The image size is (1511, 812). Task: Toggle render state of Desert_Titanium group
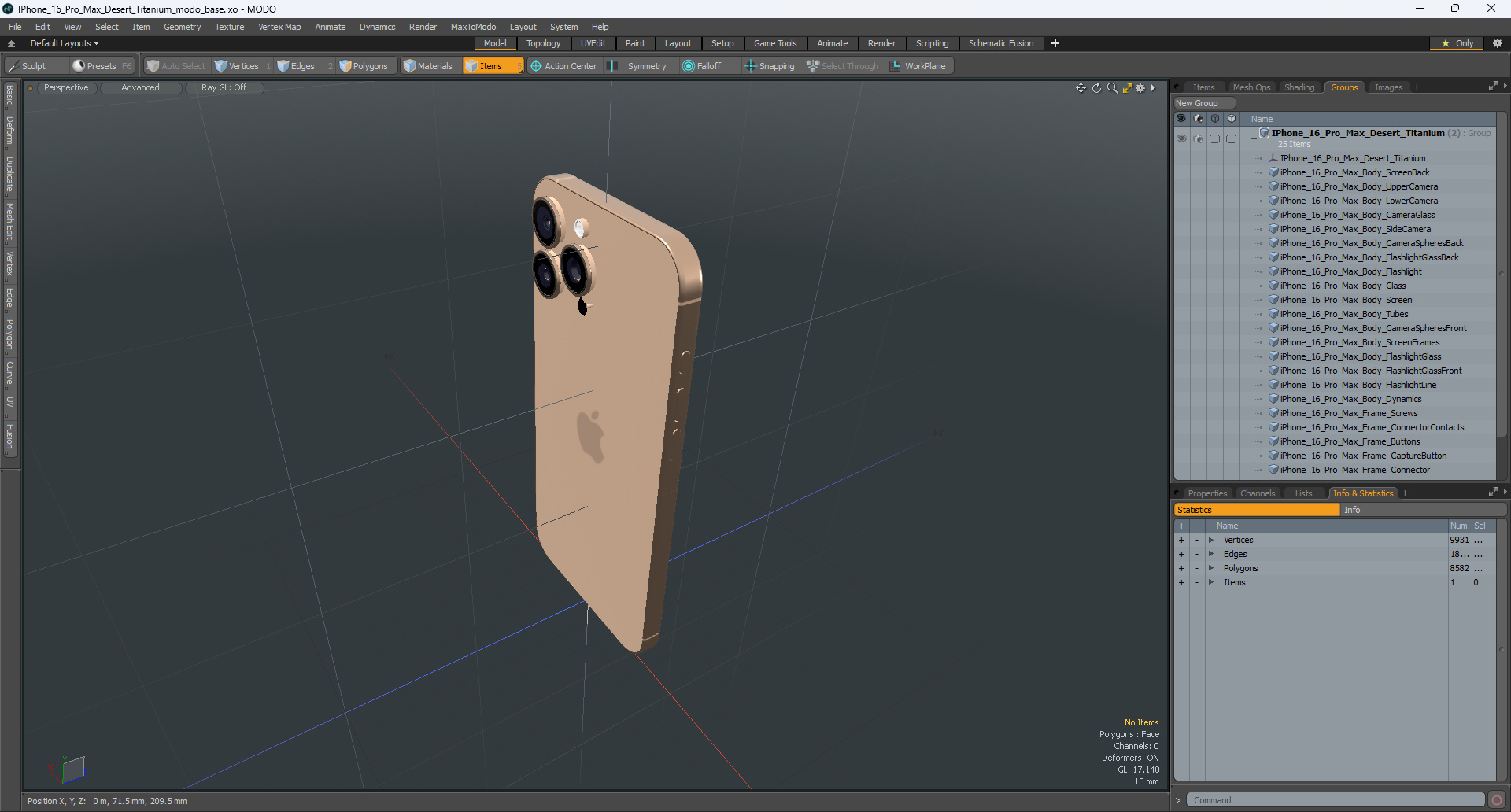point(1199,138)
